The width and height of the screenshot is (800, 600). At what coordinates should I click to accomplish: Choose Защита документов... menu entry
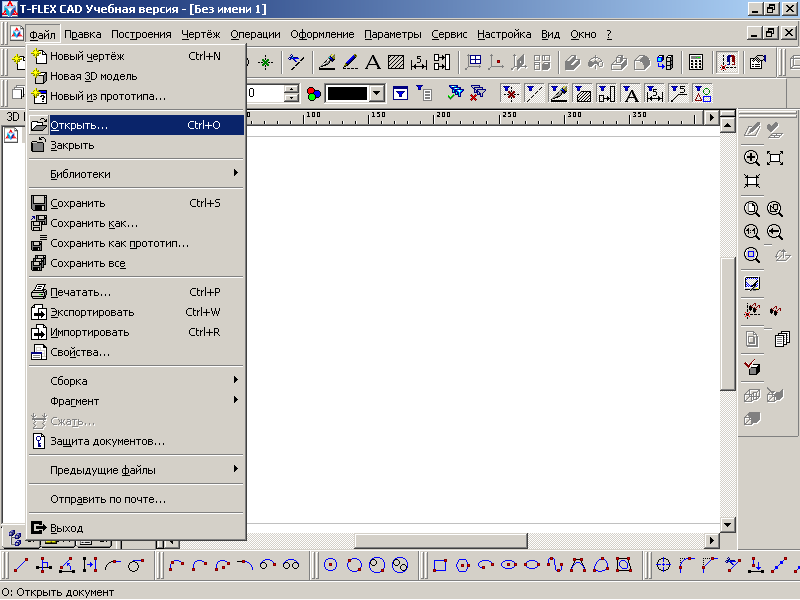[x=136, y=441]
